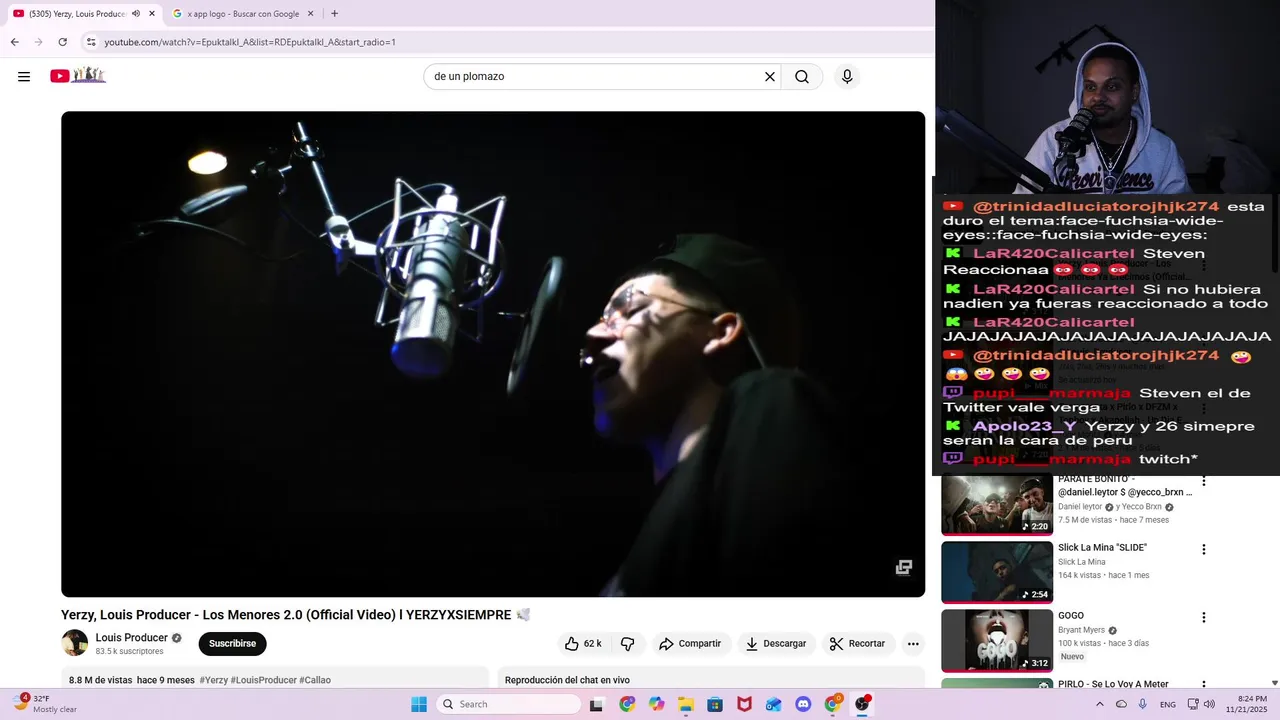Clear the search box with the X
The image size is (1280, 720).
770,77
